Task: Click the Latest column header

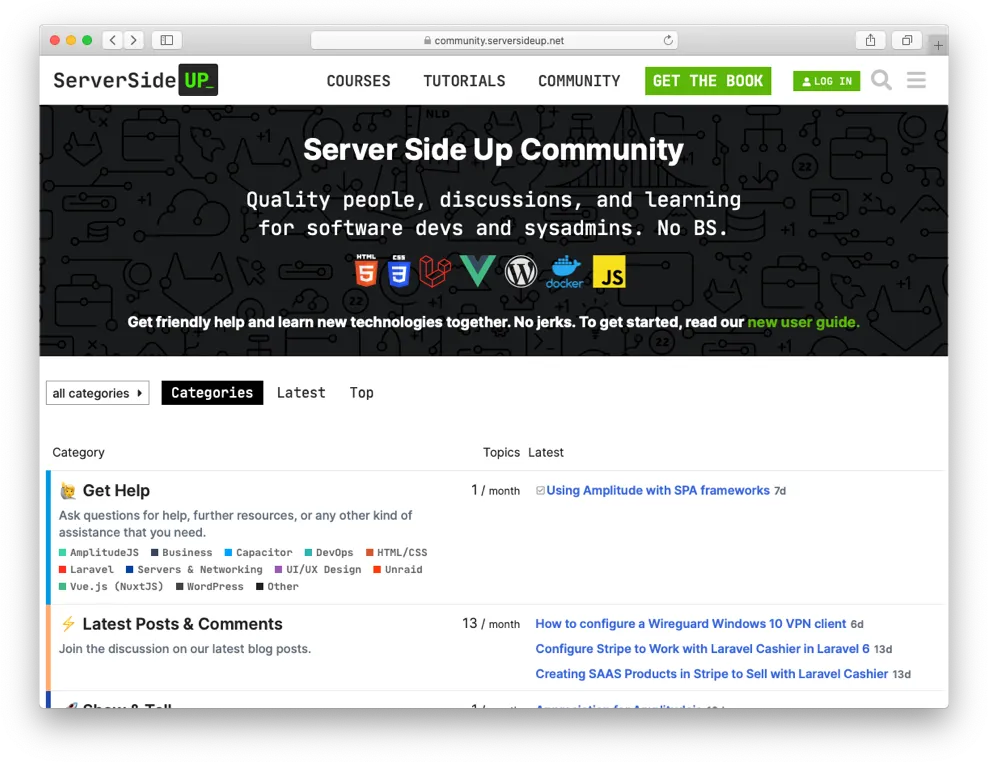Action: click(x=546, y=453)
